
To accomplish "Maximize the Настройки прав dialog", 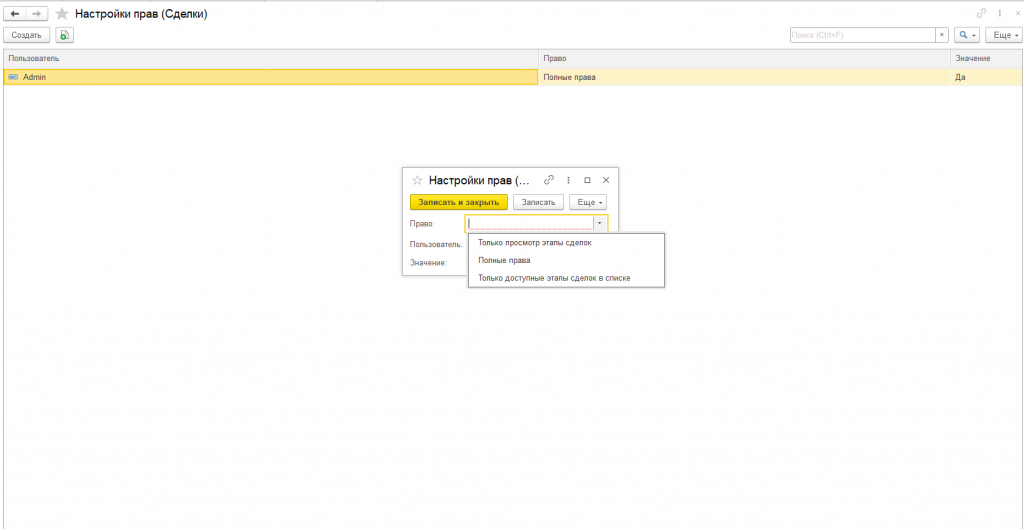I will point(587,180).
